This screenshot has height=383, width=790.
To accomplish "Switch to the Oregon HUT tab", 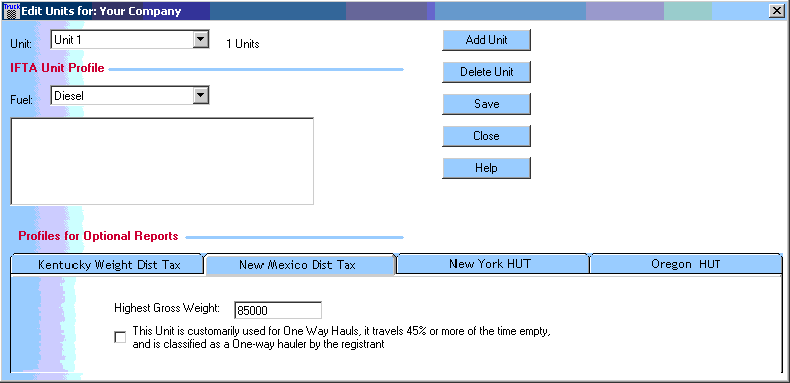I will click(x=685, y=264).
